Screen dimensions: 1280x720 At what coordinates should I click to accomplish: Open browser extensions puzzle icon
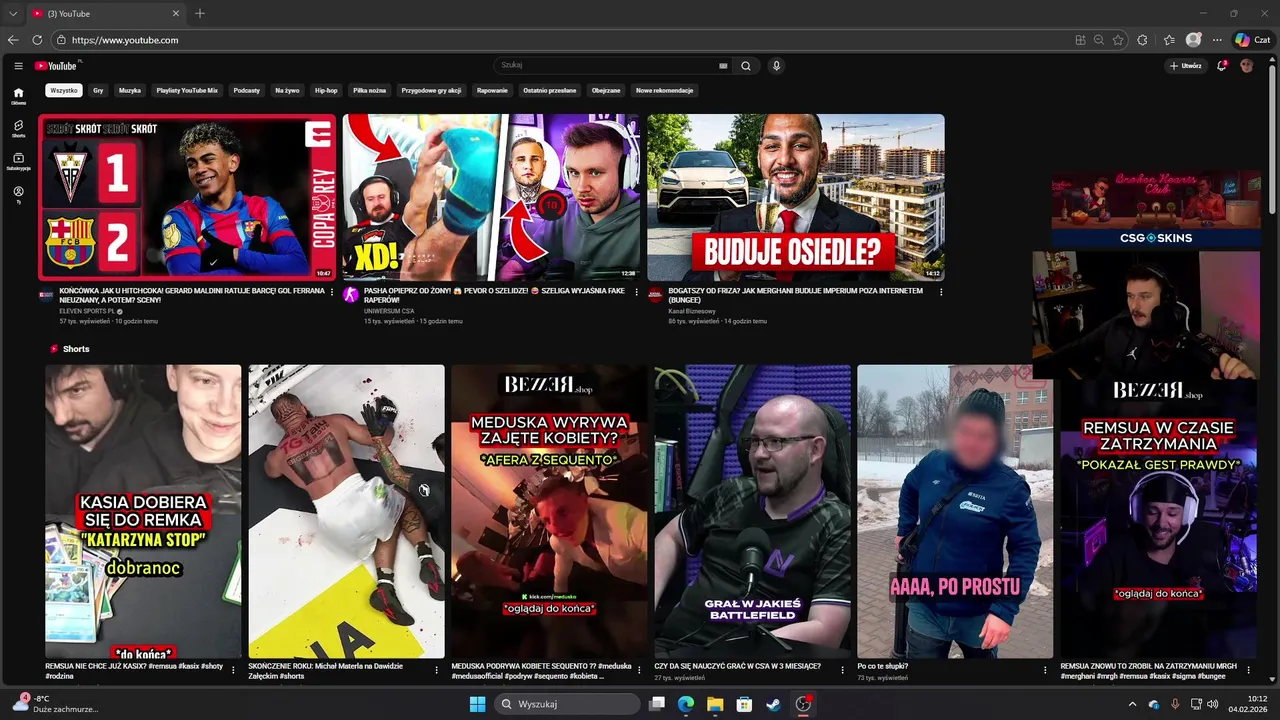point(1143,40)
